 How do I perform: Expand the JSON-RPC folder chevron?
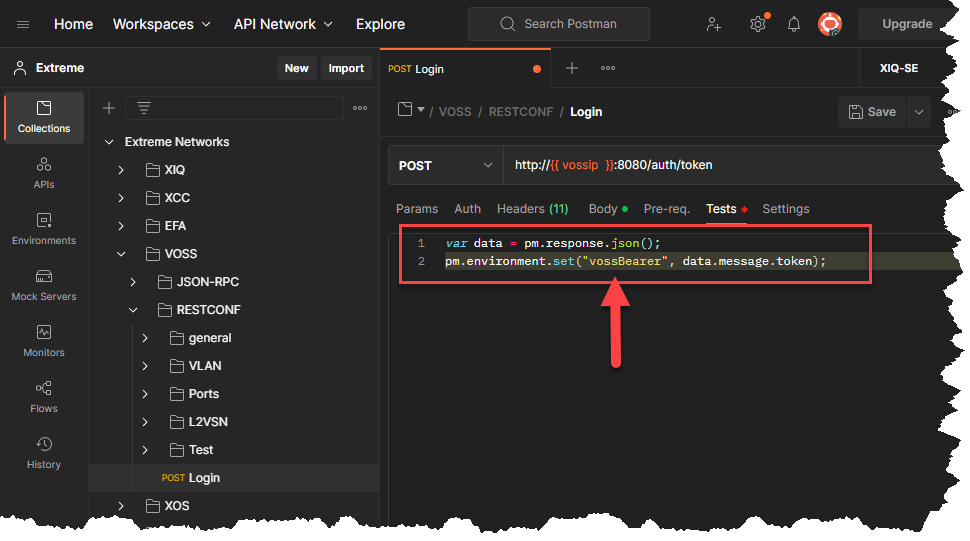point(133,282)
